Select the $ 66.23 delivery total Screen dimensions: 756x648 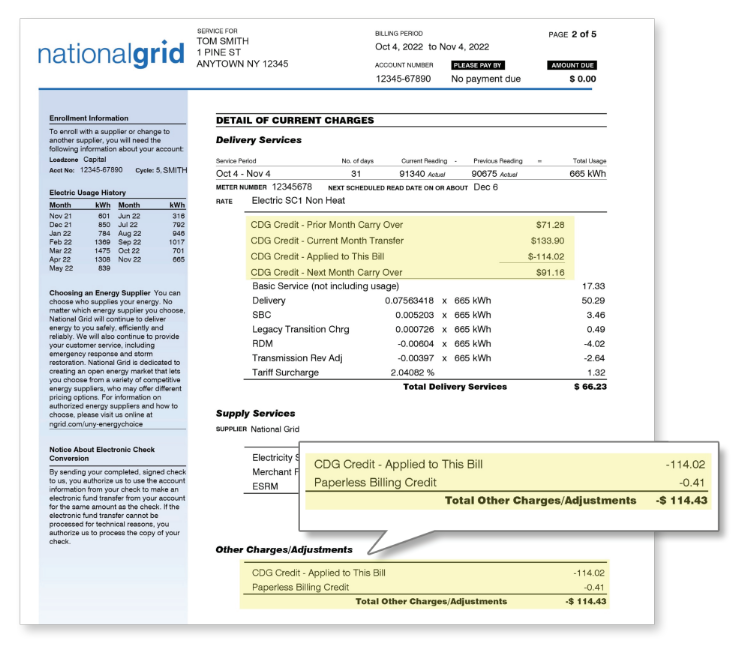pos(590,387)
